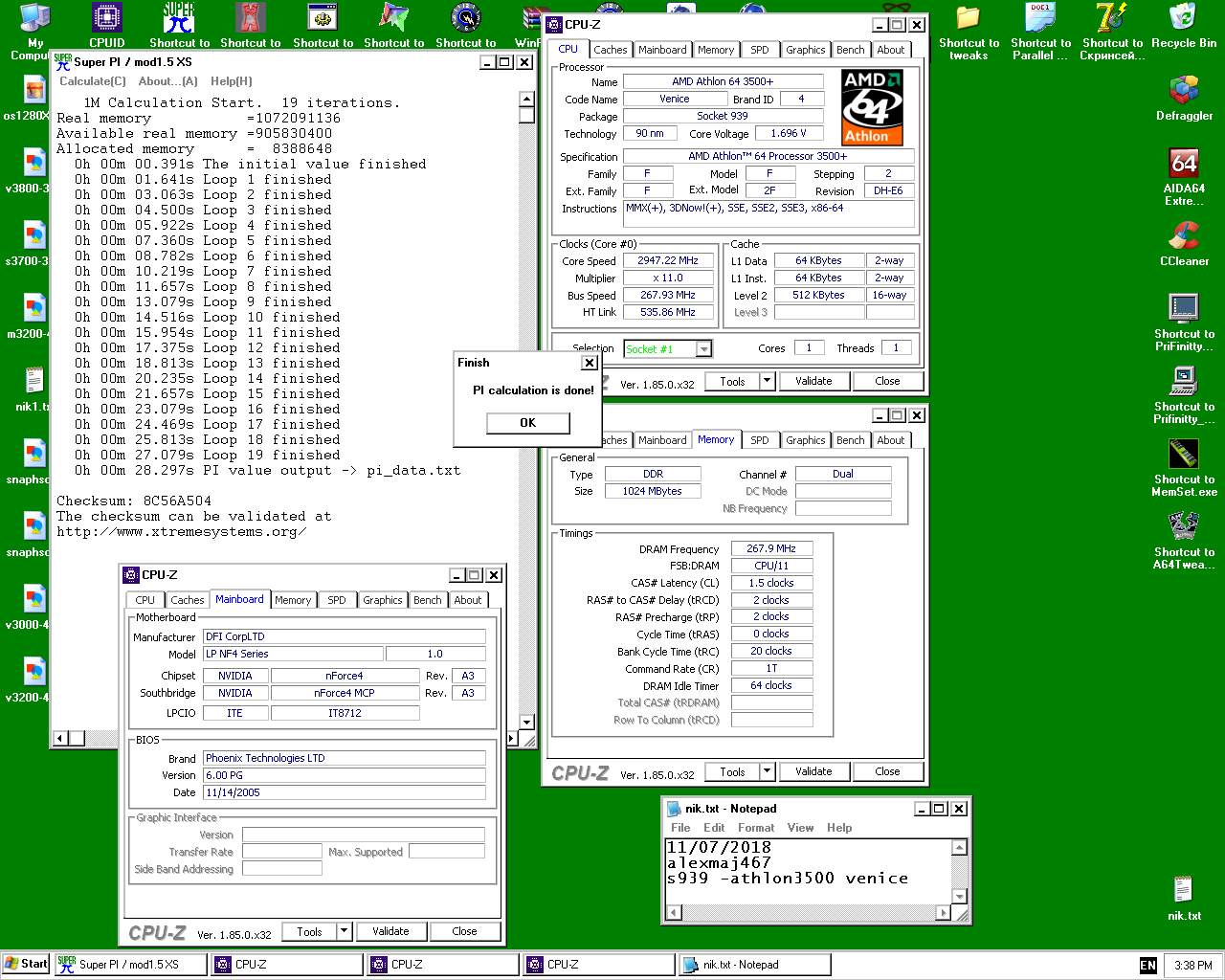Open Shortcut to tweaks folder icon
1225x980 pixels.
click(x=969, y=18)
